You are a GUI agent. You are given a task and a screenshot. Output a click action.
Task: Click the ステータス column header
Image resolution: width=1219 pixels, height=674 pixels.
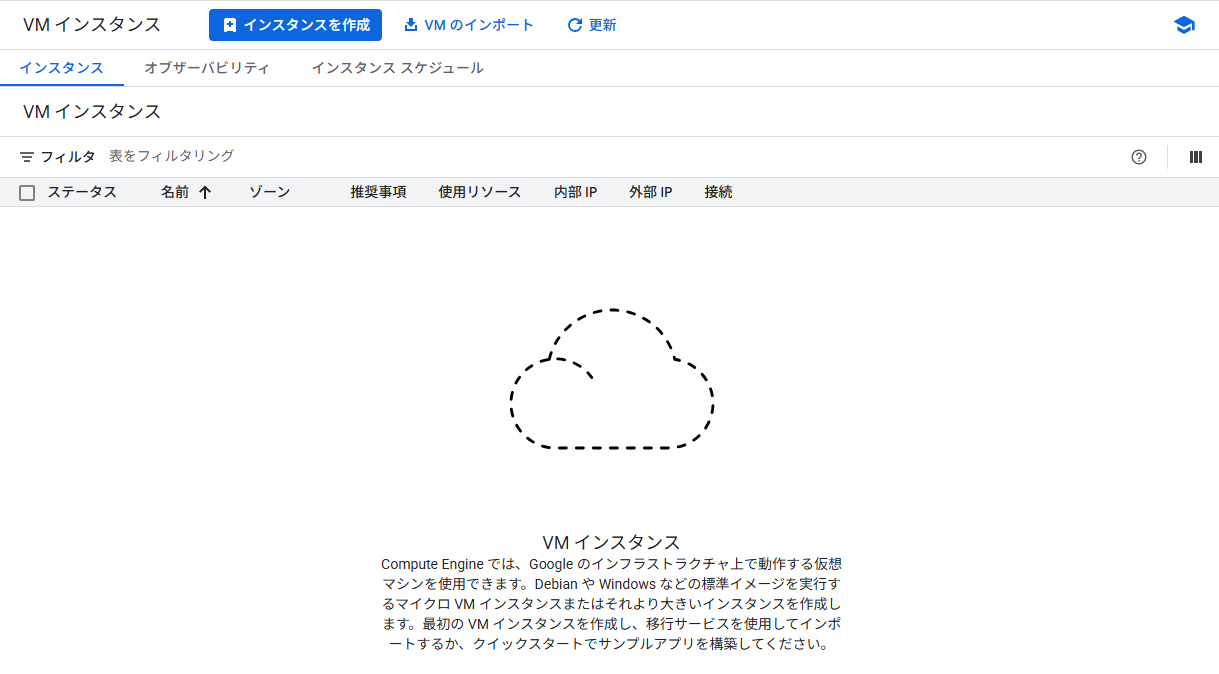tap(82, 192)
